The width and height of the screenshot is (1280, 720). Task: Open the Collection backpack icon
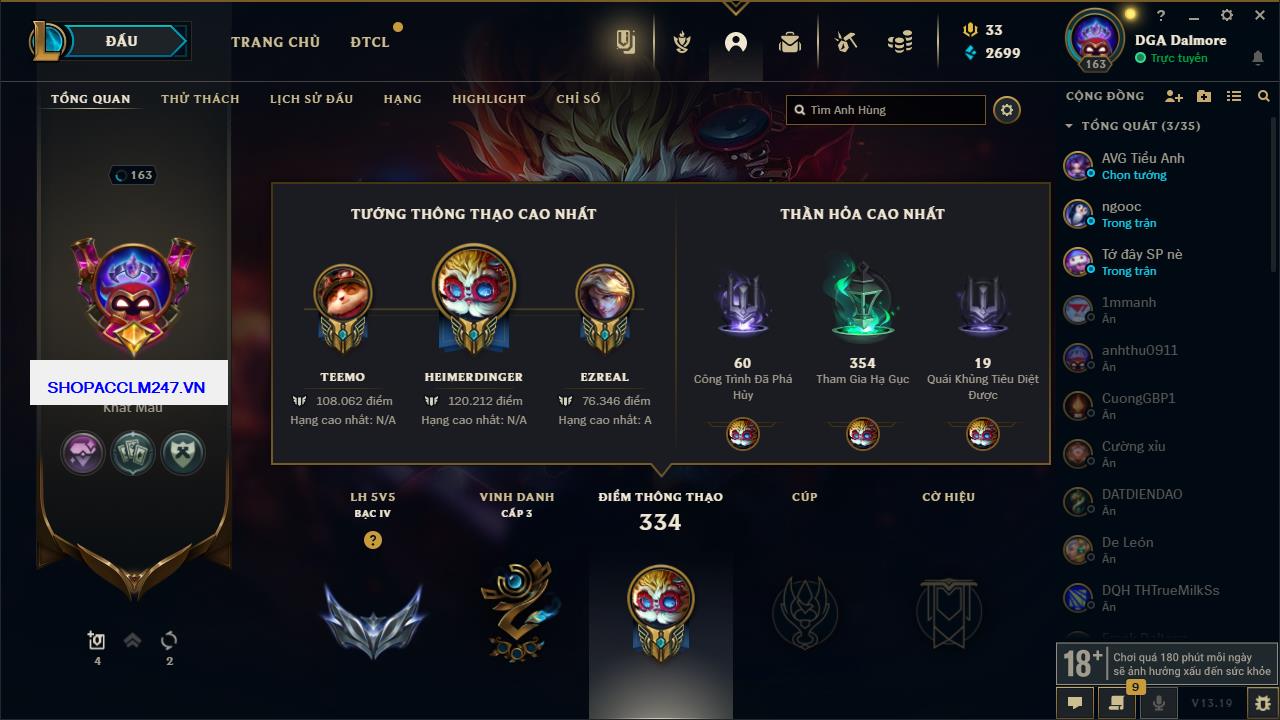click(x=790, y=42)
